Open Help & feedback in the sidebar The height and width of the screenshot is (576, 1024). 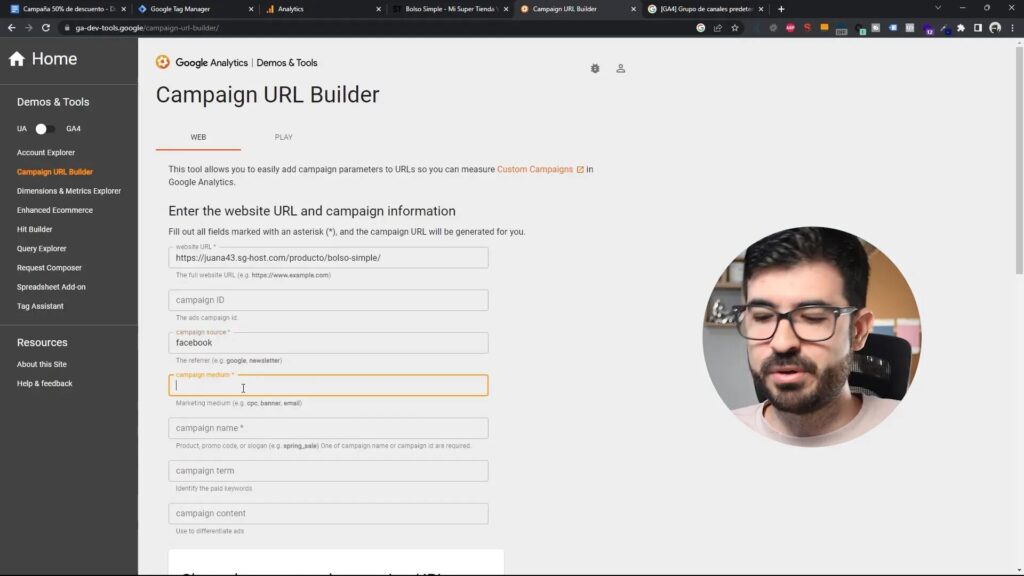44,383
